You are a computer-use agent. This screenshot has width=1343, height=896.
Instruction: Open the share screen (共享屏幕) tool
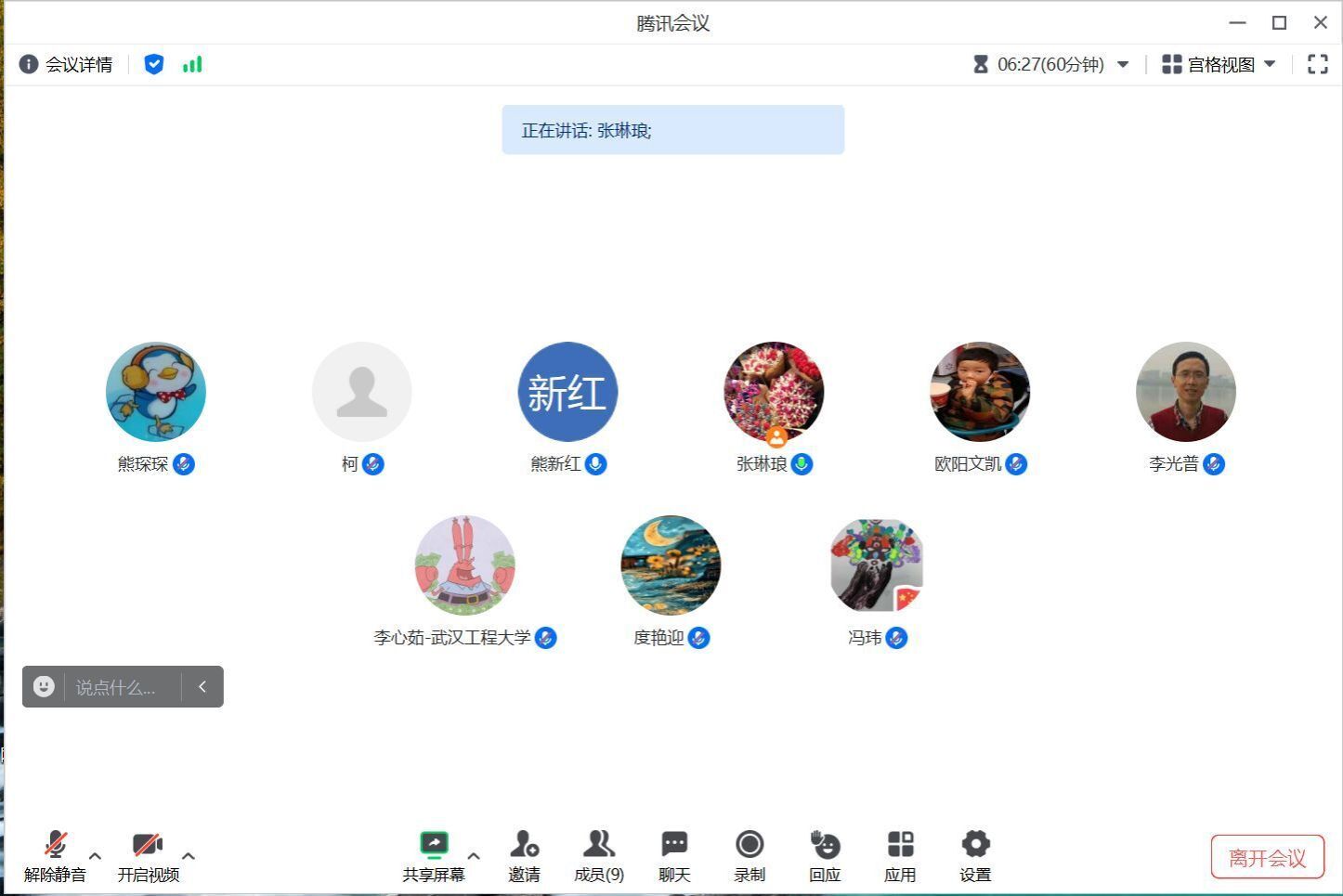click(434, 854)
